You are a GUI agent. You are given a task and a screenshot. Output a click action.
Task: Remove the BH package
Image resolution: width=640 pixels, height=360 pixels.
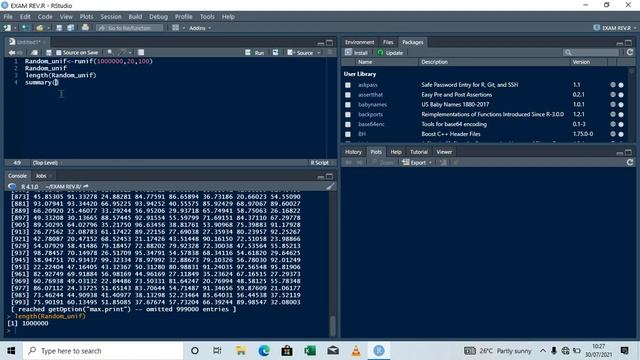621,134
